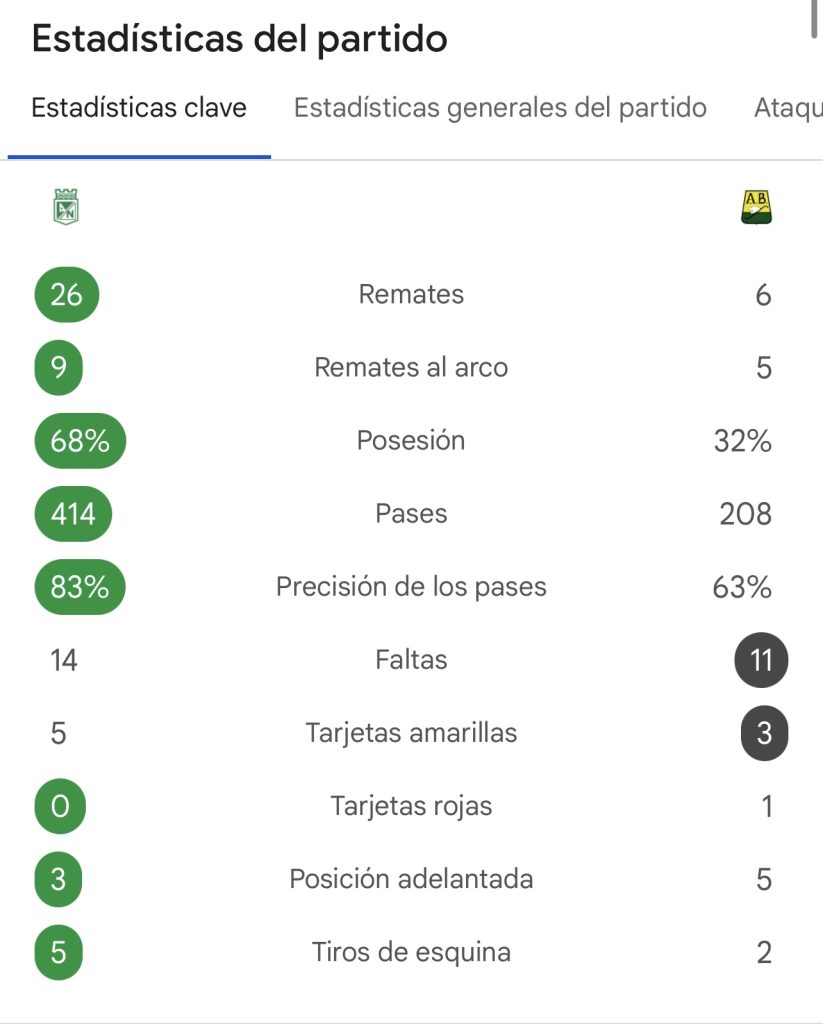Click the scrollbar at the top right edge
823x1024 pixels.
(x=813, y=18)
